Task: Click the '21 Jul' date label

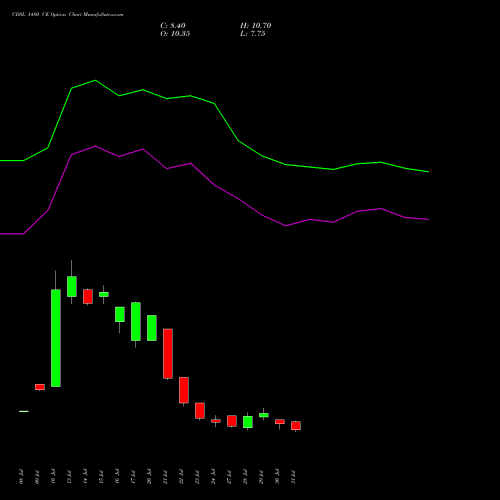Action: coord(165,477)
